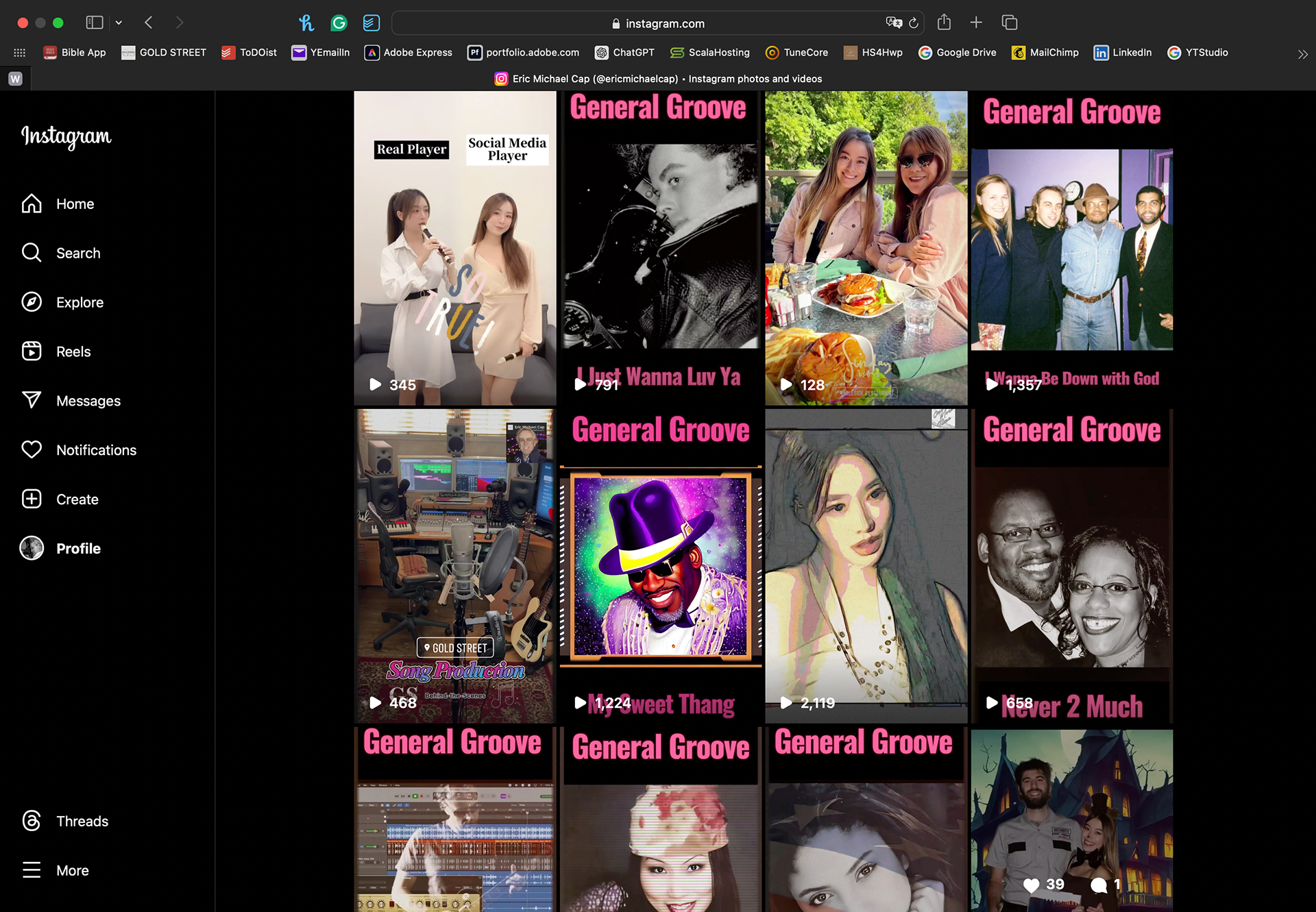Open the portfolio.adobe.com bookmark
Viewport: 1316px width, 912px height.
[523, 53]
